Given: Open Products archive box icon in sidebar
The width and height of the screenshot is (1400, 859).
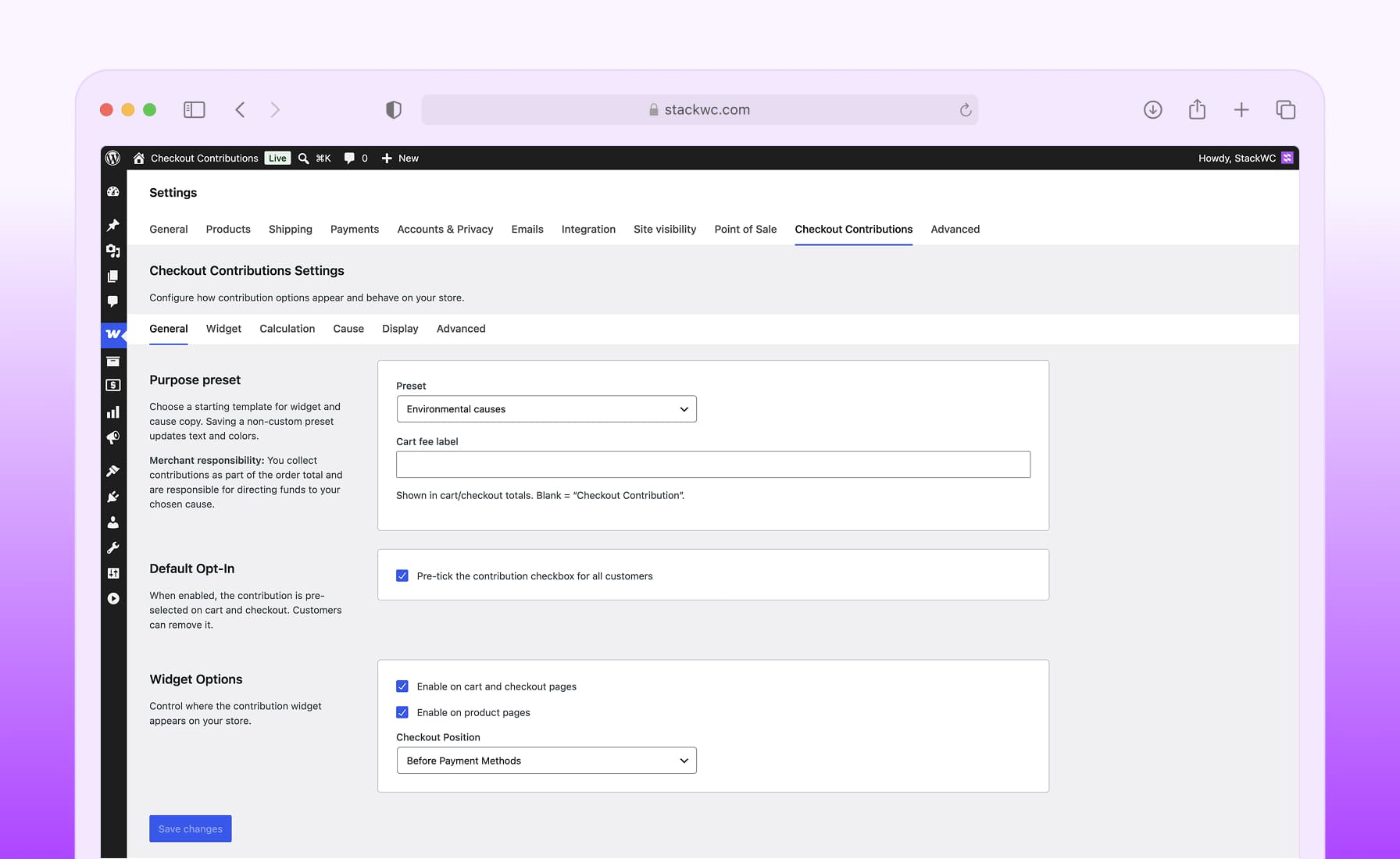Looking at the screenshot, I should click(x=113, y=362).
